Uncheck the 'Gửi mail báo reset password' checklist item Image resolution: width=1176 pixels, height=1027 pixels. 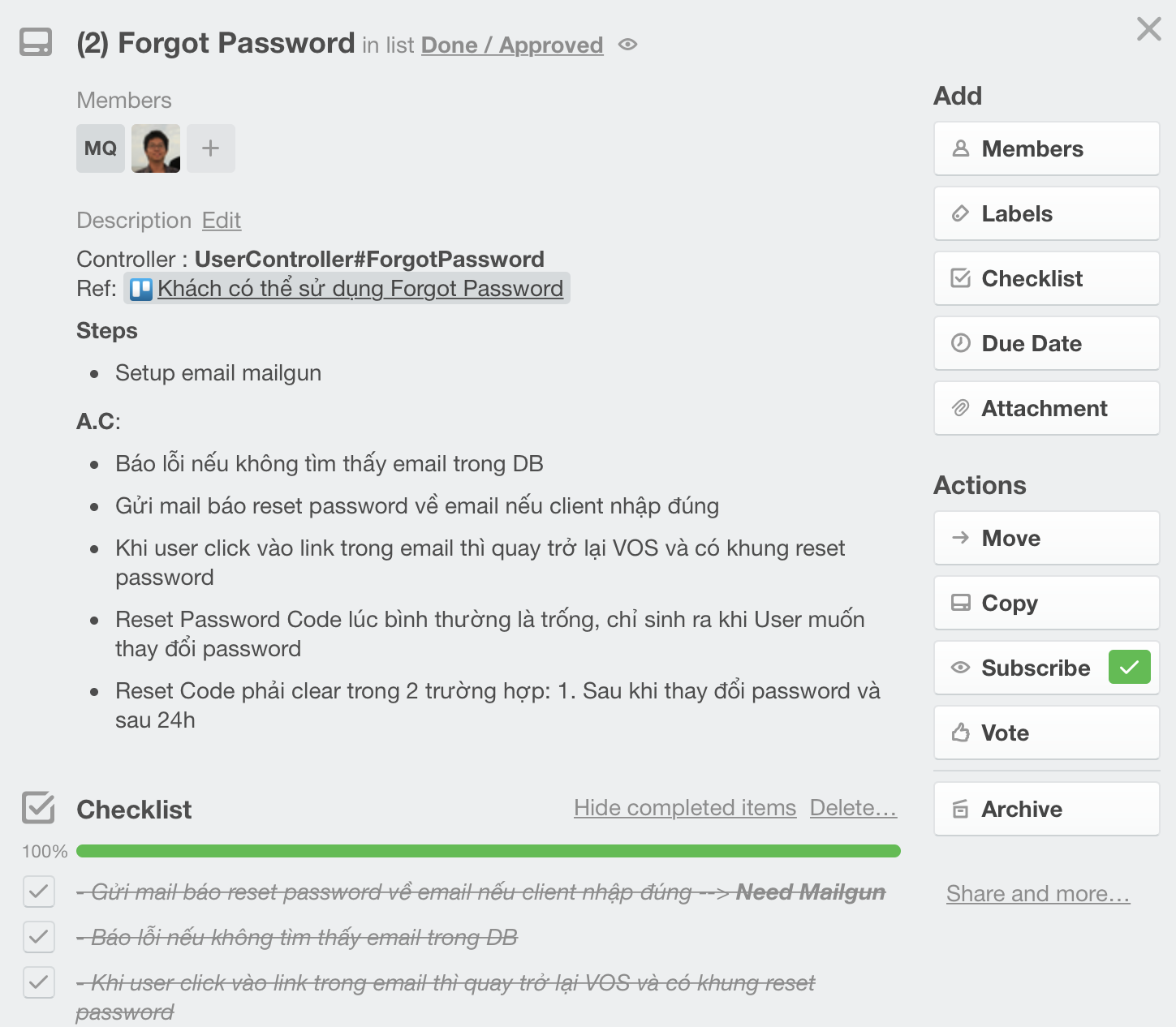39,892
